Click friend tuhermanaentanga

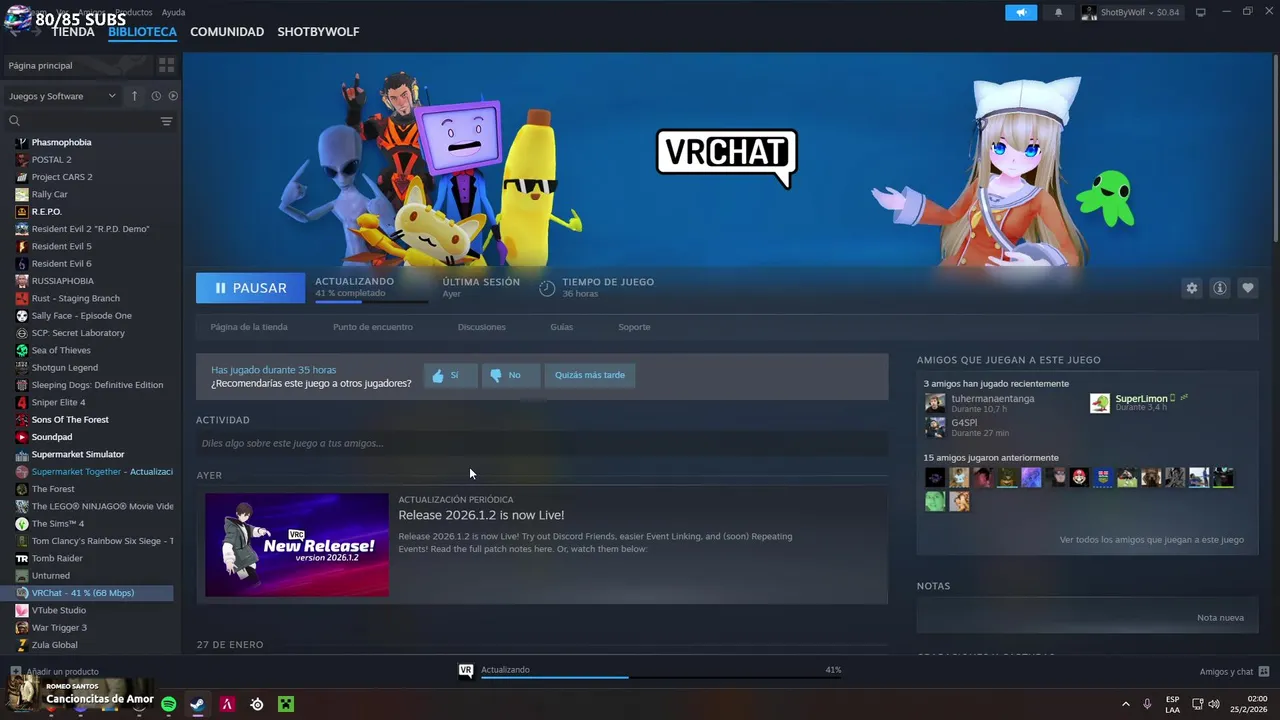pyautogui.click(x=992, y=399)
